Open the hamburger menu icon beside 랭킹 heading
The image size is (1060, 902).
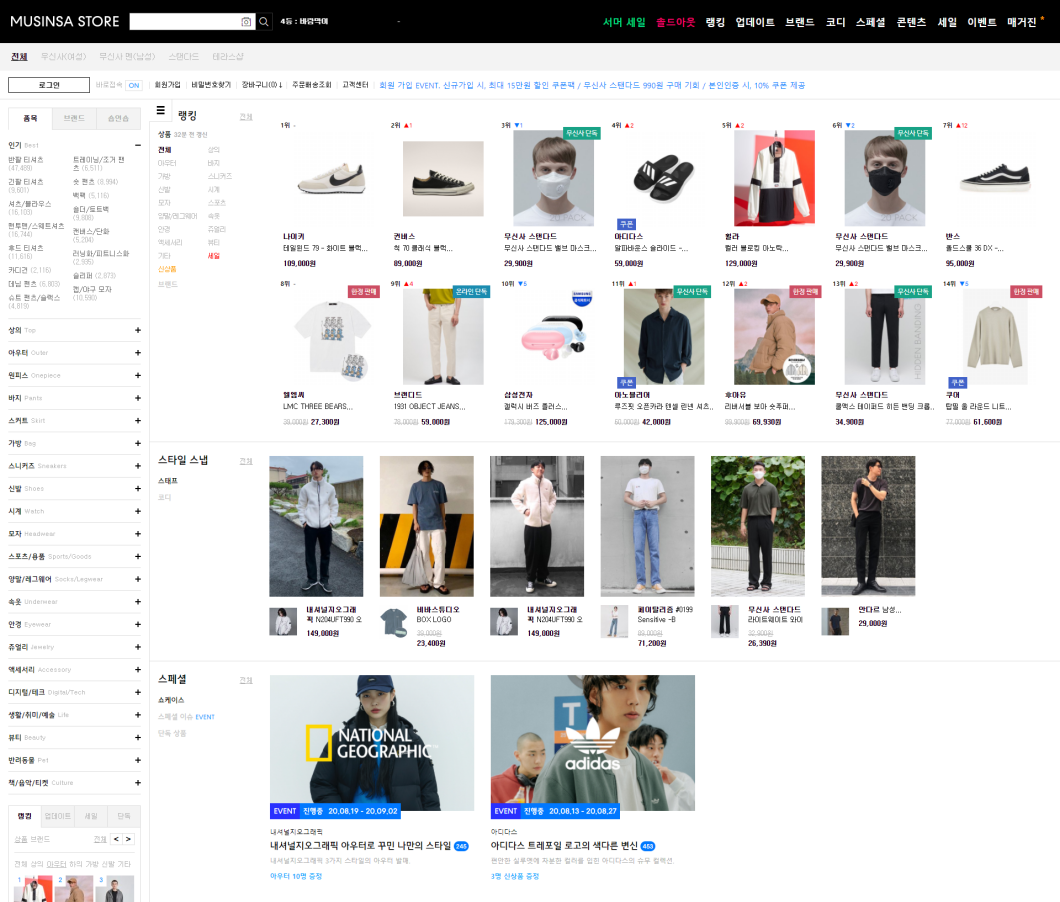[x=160, y=110]
